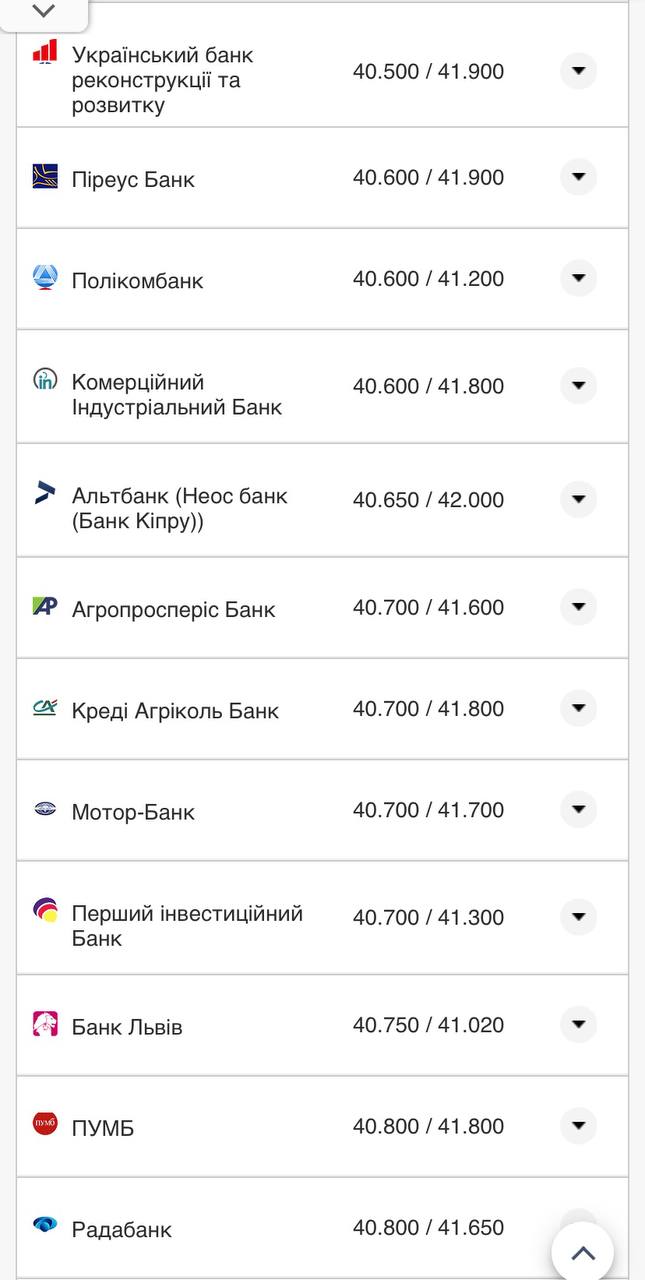Select the Альтбанк bird logo
The width and height of the screenshot is (645, 1280).
(x=44, y=492)
